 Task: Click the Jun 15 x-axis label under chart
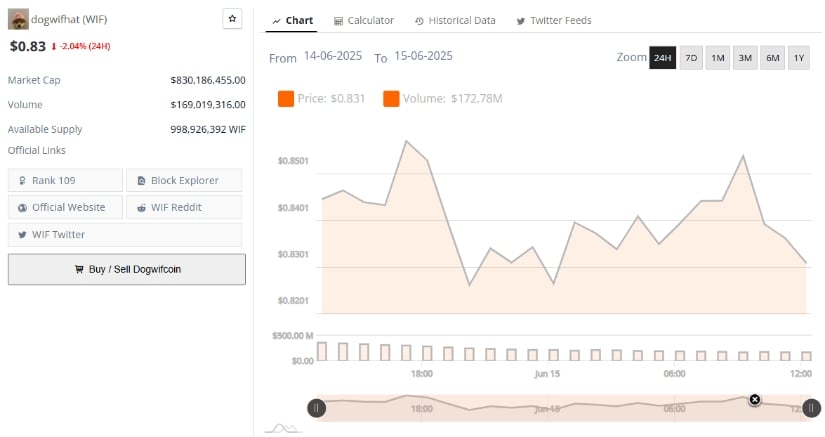point(547,374)
